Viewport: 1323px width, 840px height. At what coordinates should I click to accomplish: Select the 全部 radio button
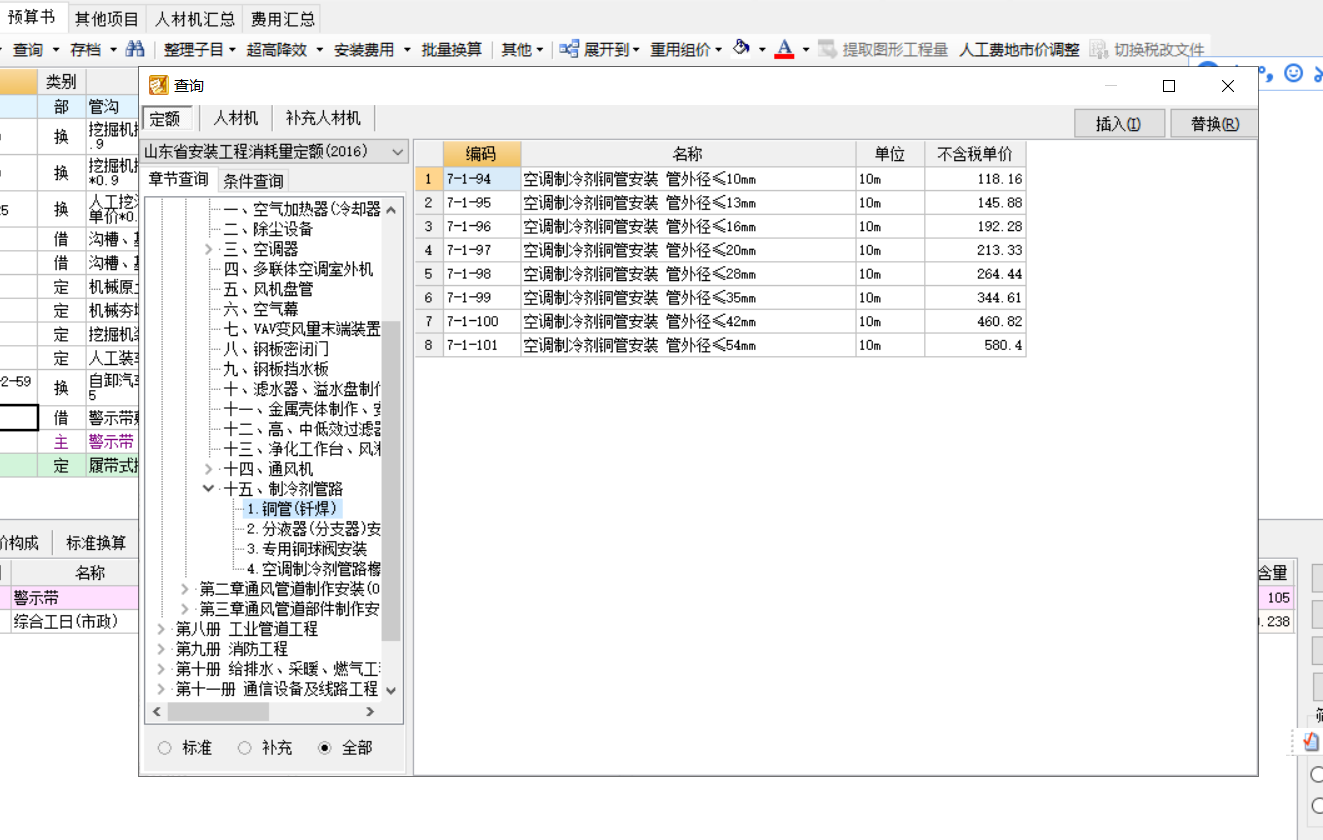coord(324,748)
